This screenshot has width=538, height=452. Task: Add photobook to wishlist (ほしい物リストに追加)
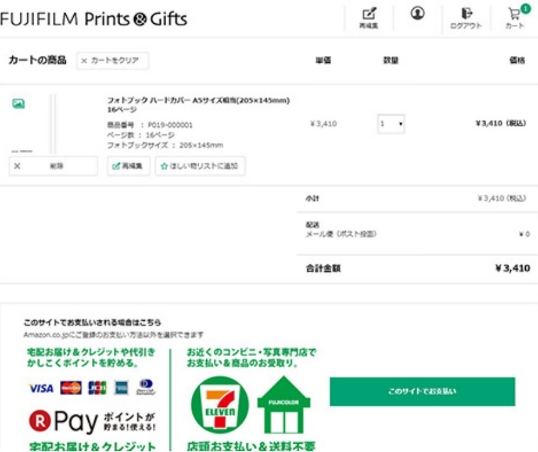(x=200, y=166)
